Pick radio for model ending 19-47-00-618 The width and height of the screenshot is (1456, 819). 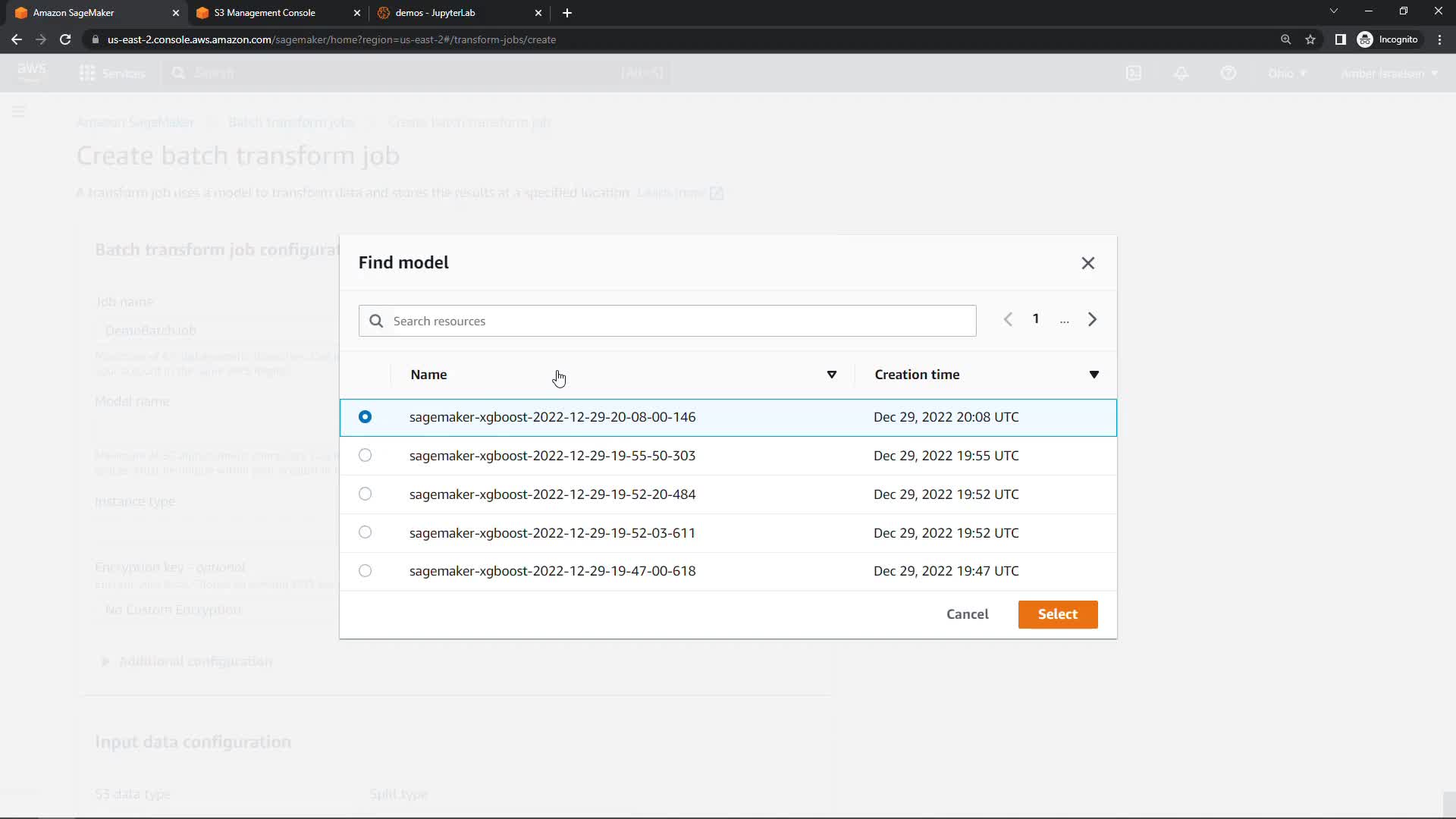365,571
